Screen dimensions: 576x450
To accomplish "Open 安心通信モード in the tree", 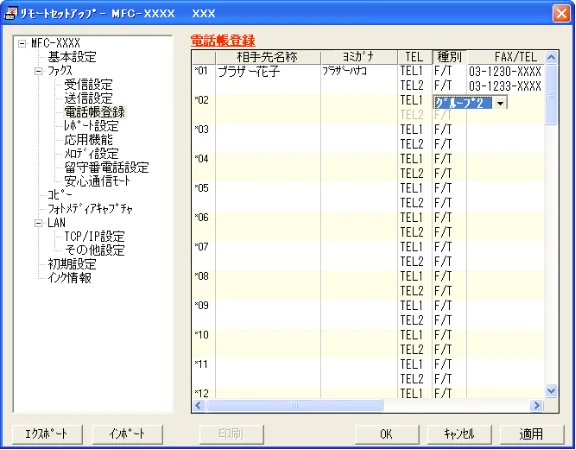I will point(97,181).
